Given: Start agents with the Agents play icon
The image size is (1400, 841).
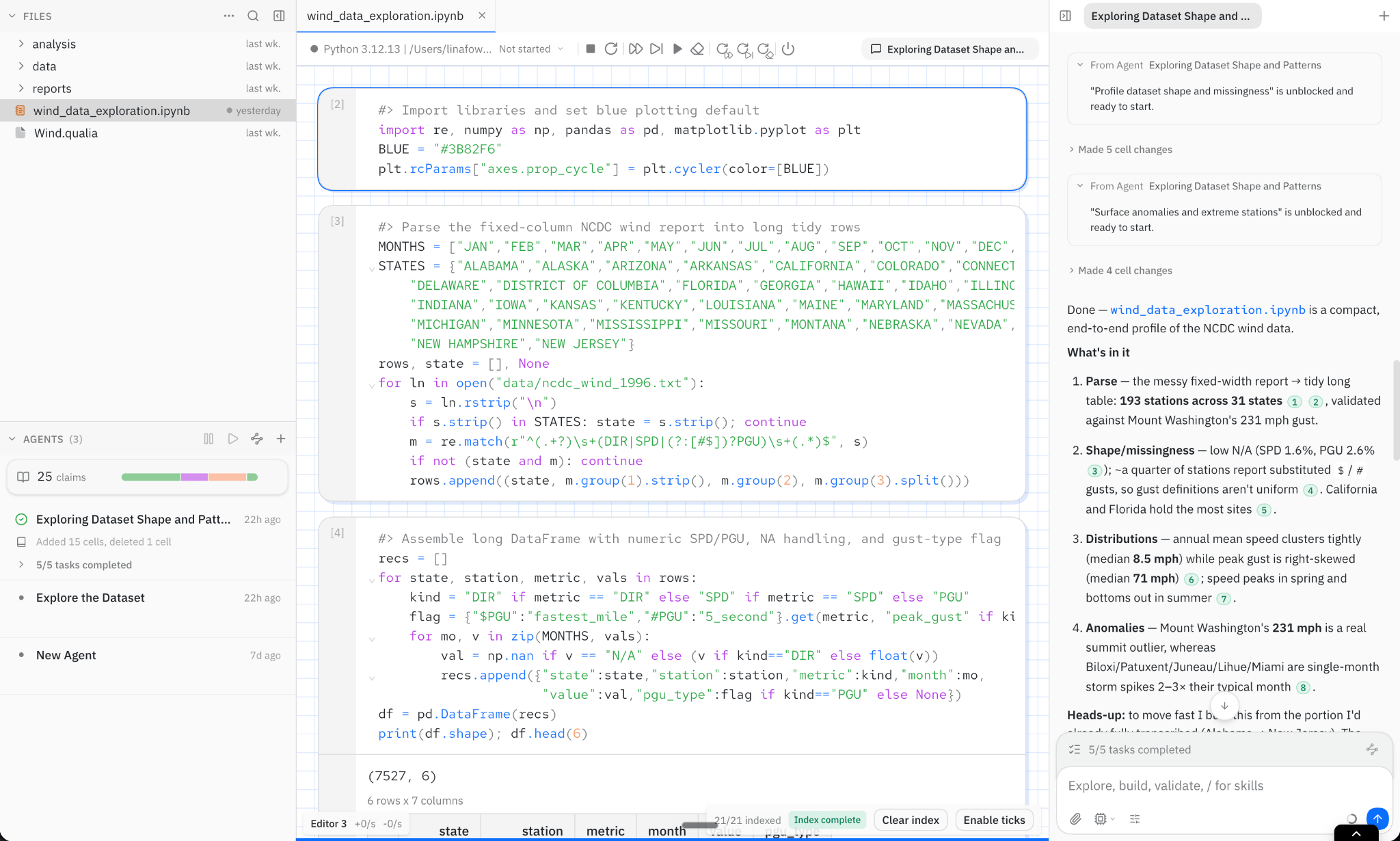Looking at the screenshot, I should tap(233, 439).
